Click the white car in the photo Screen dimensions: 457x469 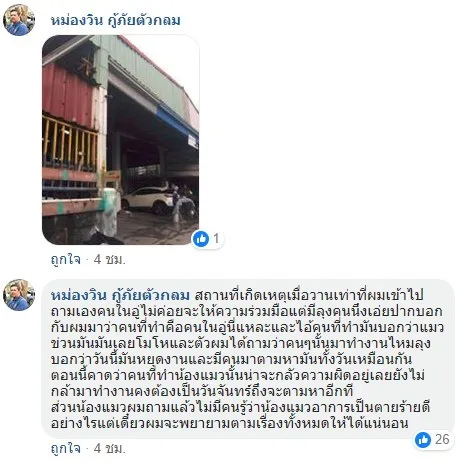click(x=149, y=199)
